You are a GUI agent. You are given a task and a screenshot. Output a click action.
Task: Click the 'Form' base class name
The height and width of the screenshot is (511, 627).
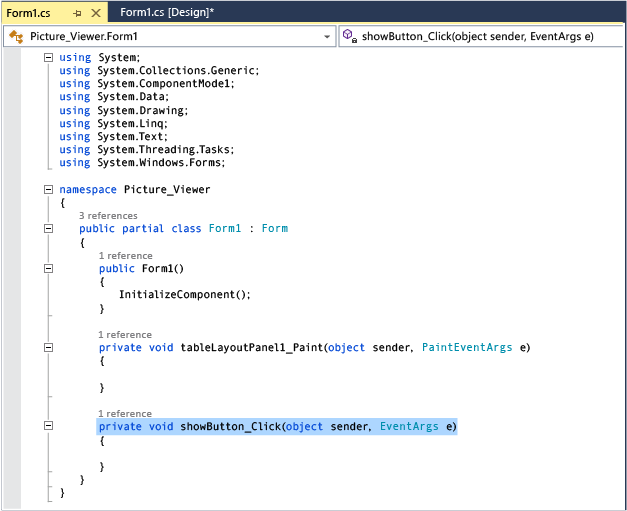click(x=275, y=228)
